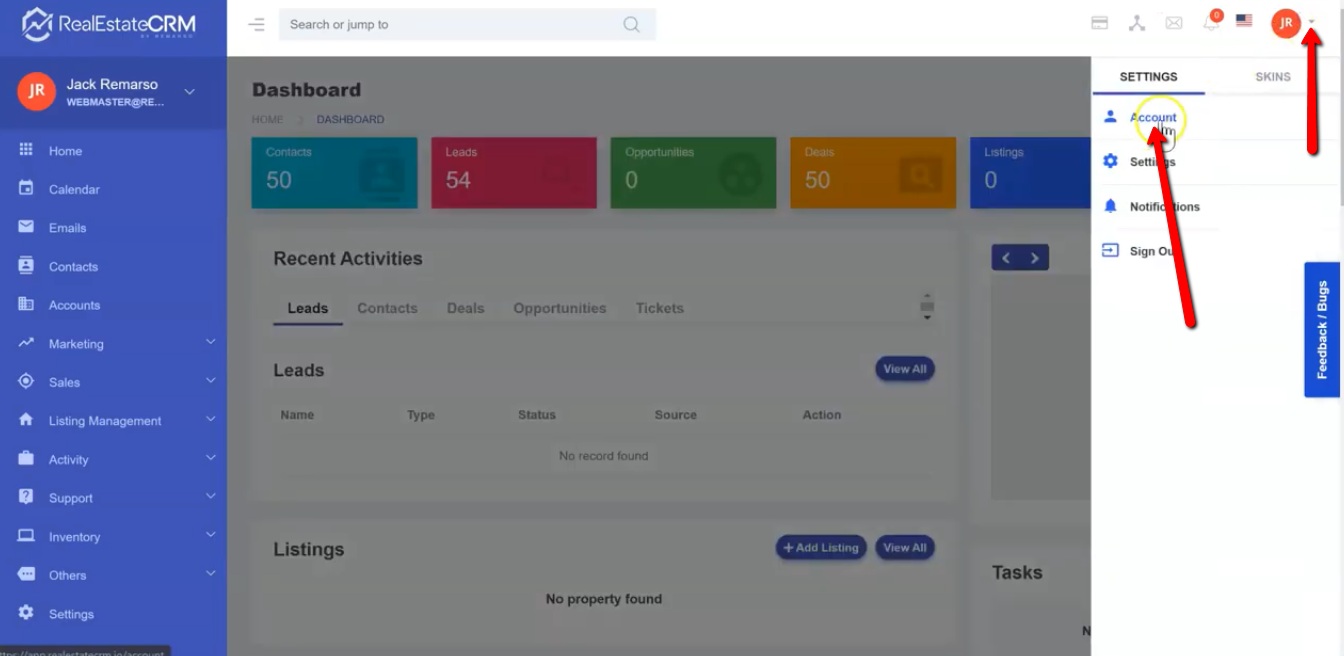
Task: Choose Account in the settings panel
Action: tap(1153, 118)
